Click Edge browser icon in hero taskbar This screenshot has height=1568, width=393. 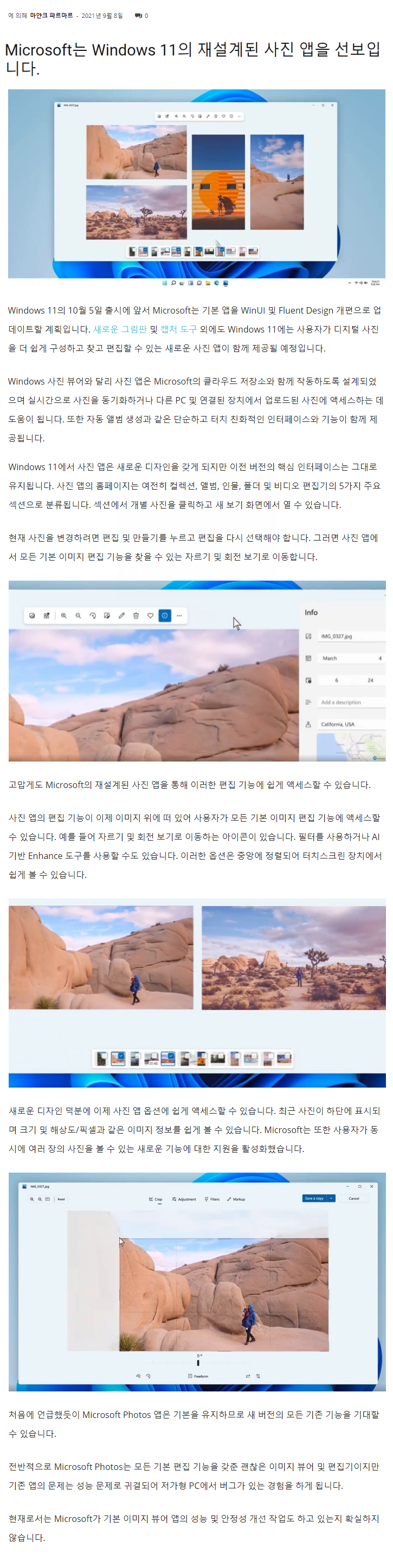pyautogui.click(x=217, y=283)
